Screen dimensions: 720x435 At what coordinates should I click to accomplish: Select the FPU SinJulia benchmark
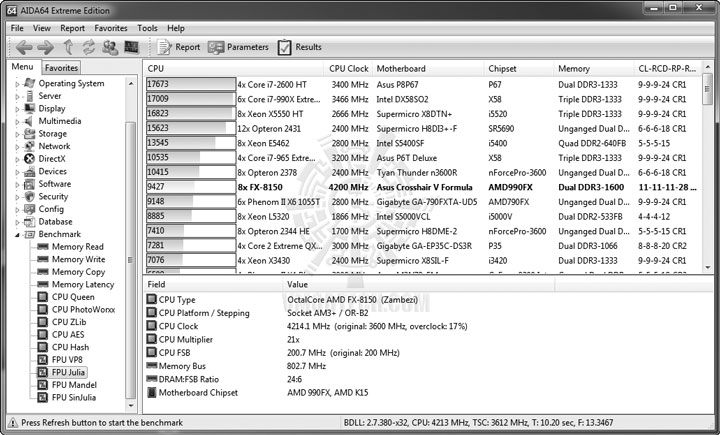[x=74, y=397]
